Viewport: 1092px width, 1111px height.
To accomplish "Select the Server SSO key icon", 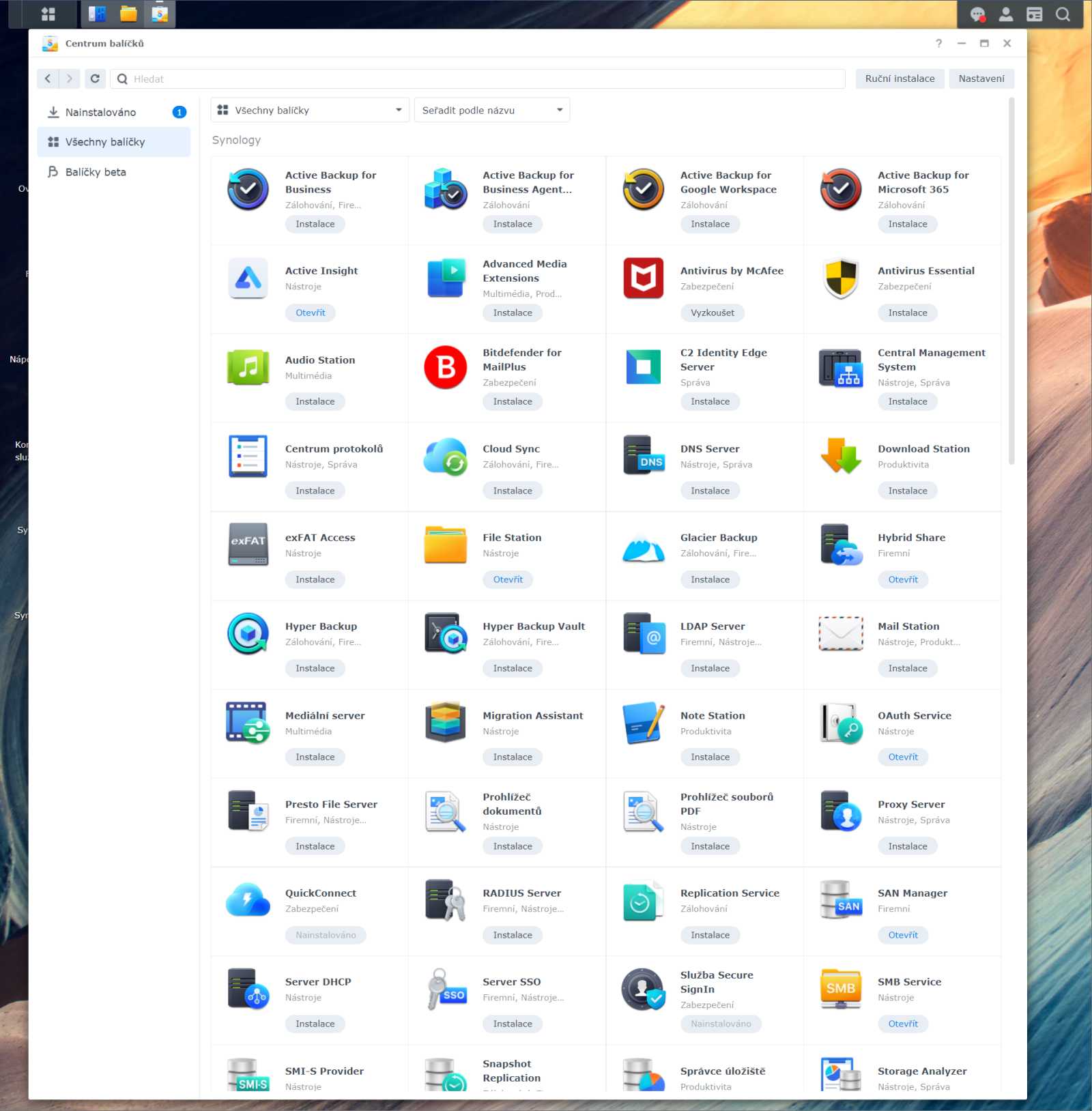I will point(446,990).
